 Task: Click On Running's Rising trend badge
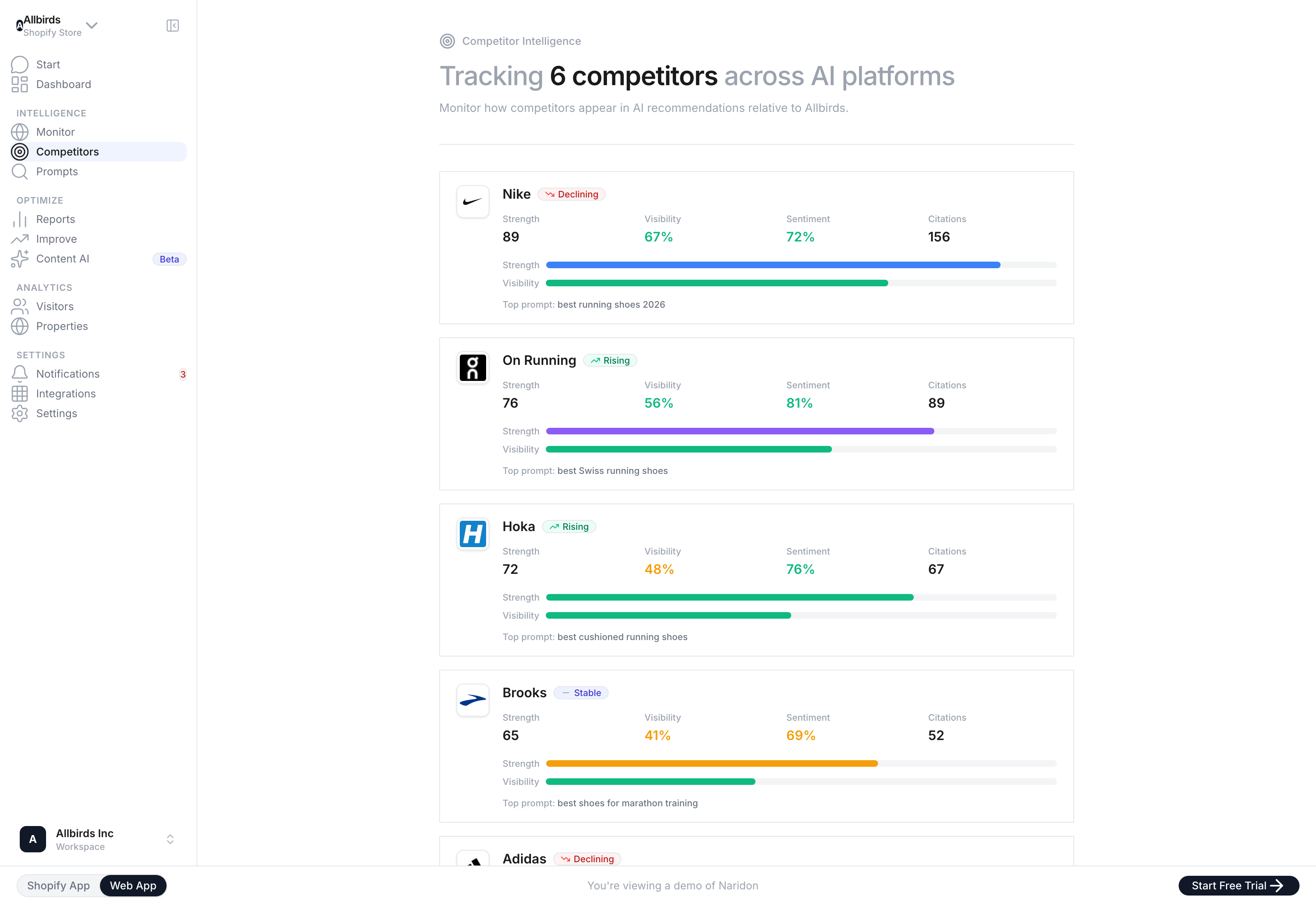click(x=610, y=361)
